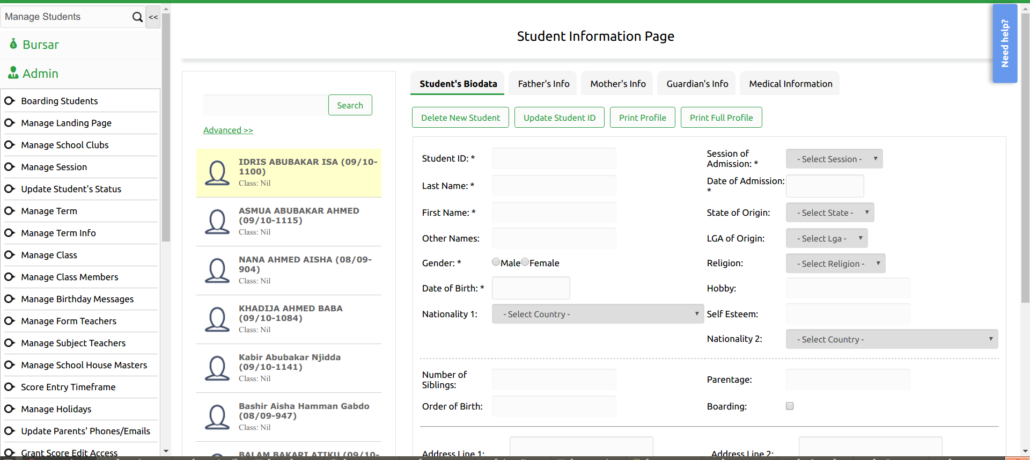Click the Manage Students search field
Screen dimensions: 1030x460
tap(66, 17)
